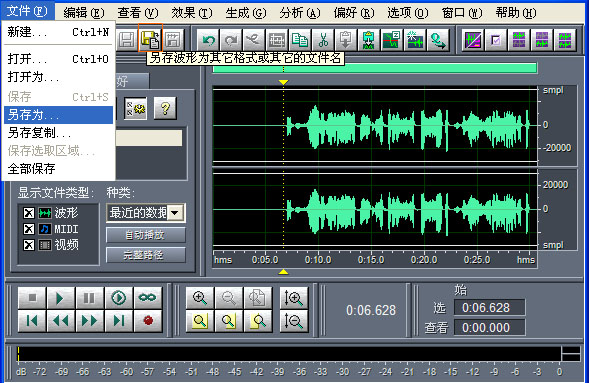Image resolution: width=589 pixels, height=383 pixels.
Task: Click the Undo arrow icon
Action: click(x=208, y=39)
